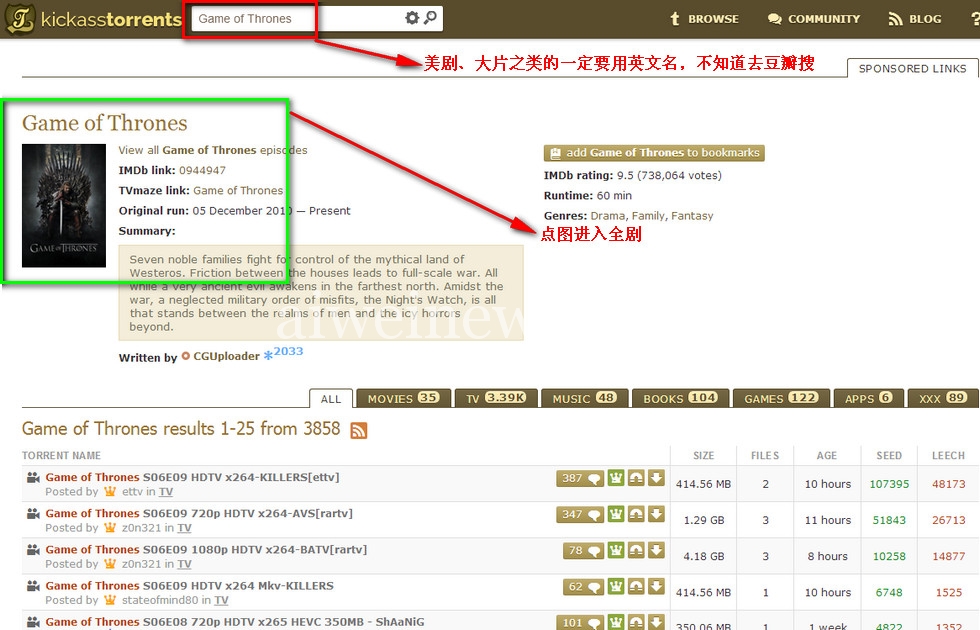Open torrent S06E09 HDTV x264 Mkv-KILLERS
The image size is (980, 630).
coord(189,586)
